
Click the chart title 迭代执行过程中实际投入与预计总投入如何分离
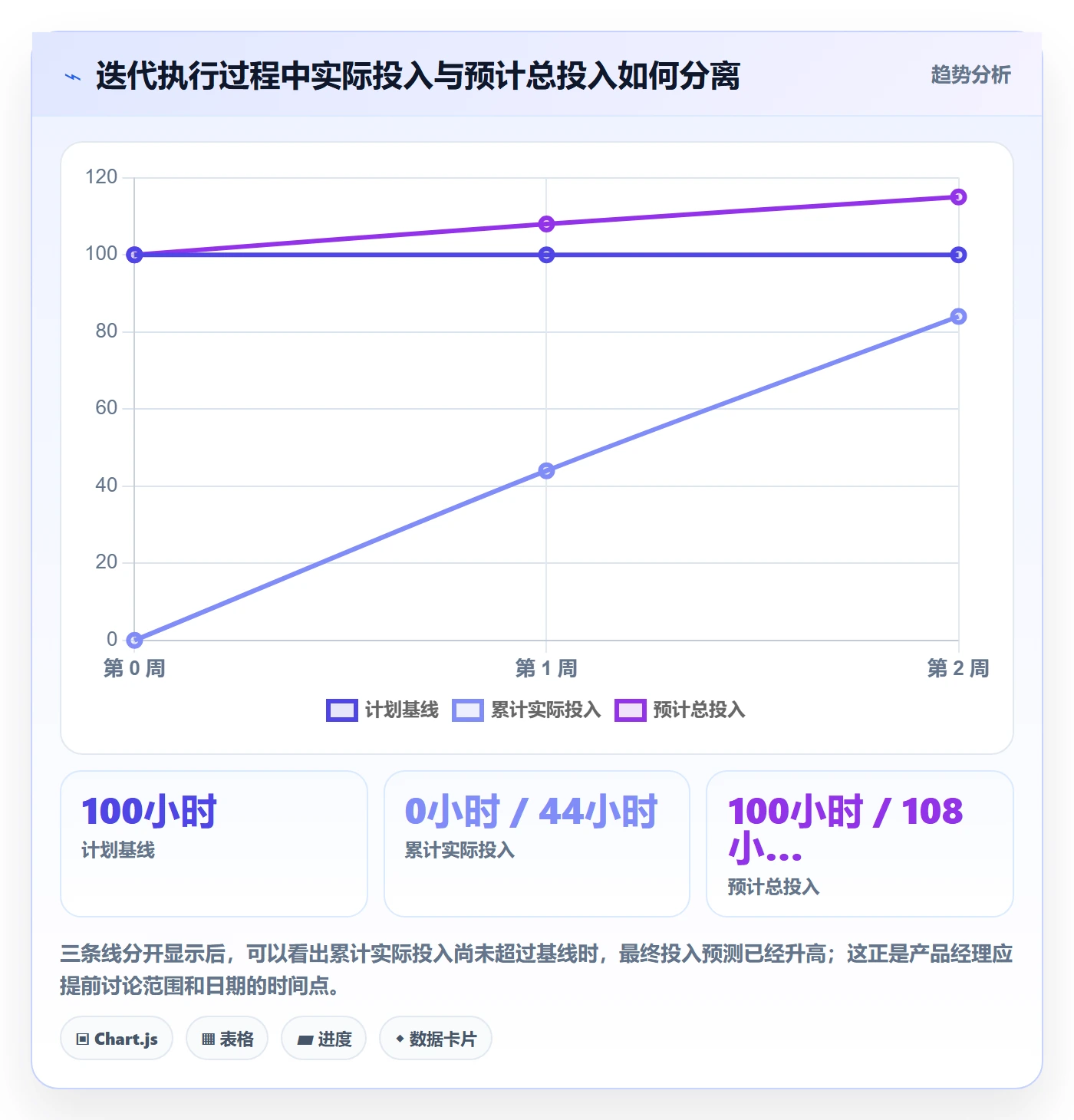click(x=418, y=76)
